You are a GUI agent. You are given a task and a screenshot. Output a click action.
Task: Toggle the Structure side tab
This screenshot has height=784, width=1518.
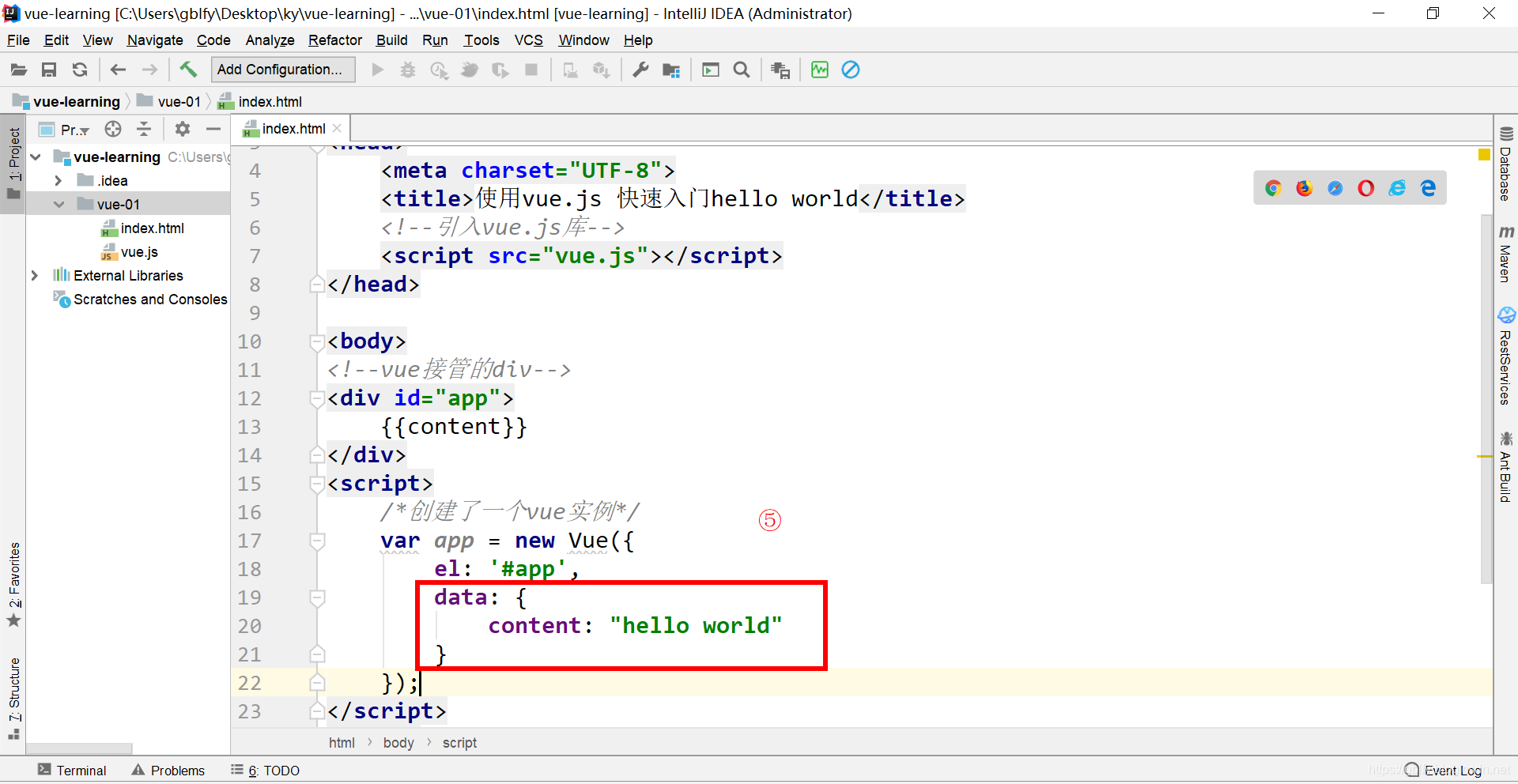(13, 699)
